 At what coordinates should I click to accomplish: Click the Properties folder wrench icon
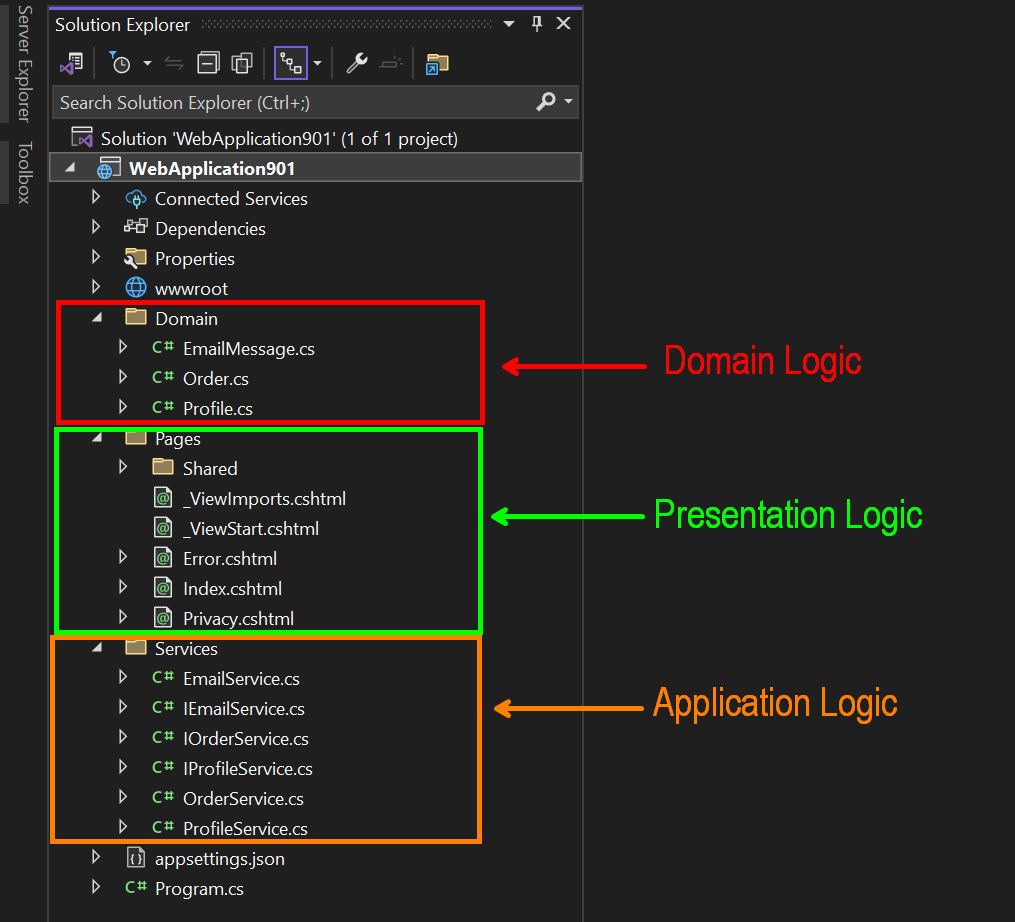coord(135,258)
